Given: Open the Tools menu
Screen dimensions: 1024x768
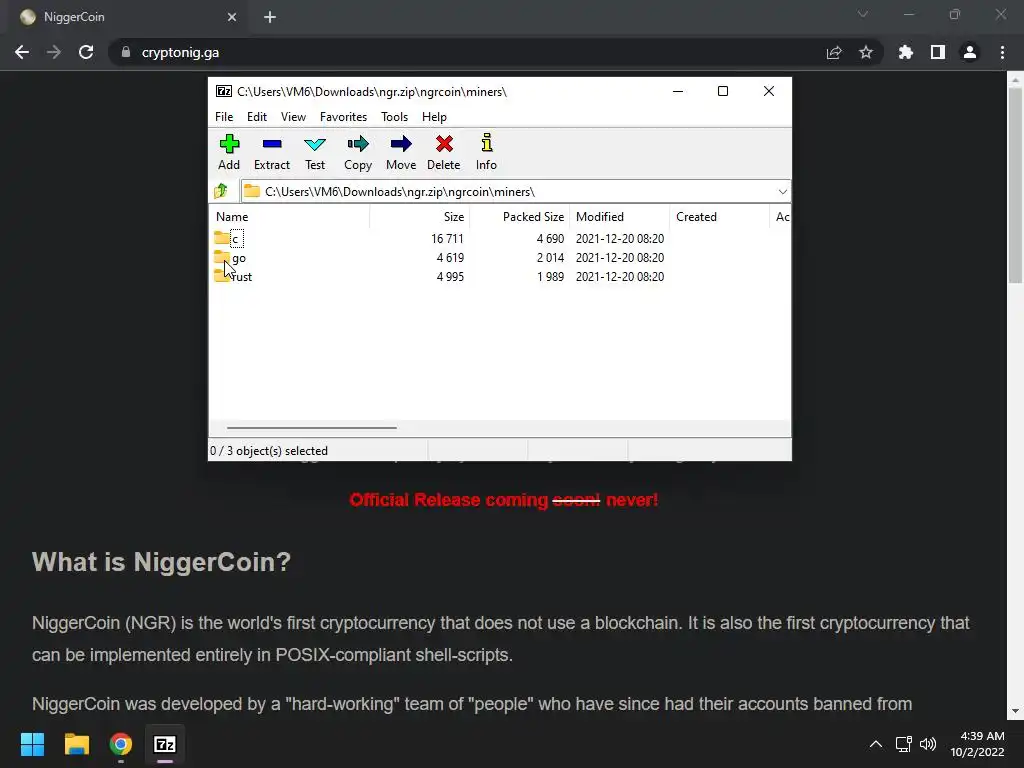Looking at the screenshot, I should (394, 117).
